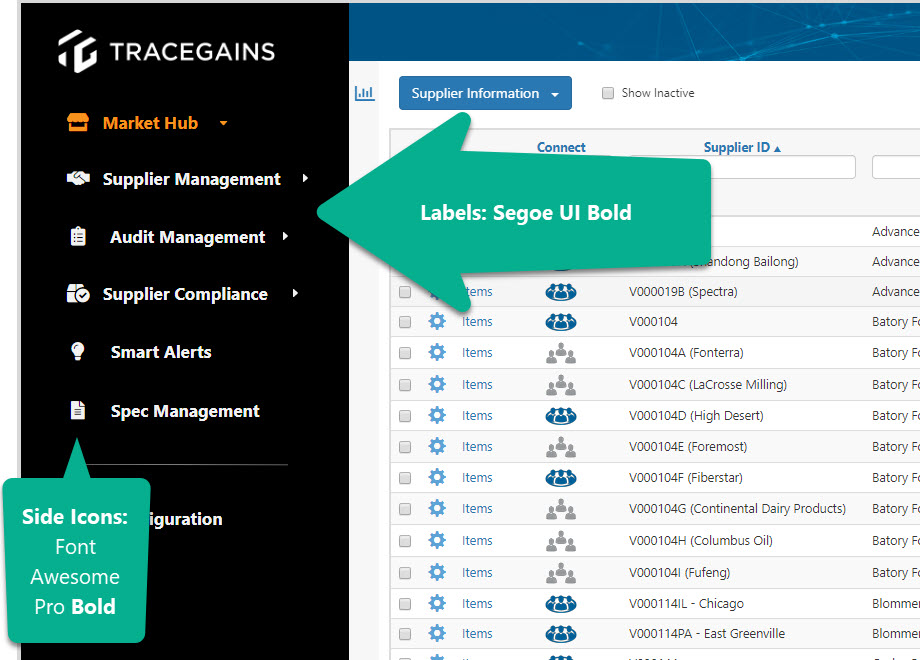Open Market Hub menu item
920x660 pixels.
150,123
